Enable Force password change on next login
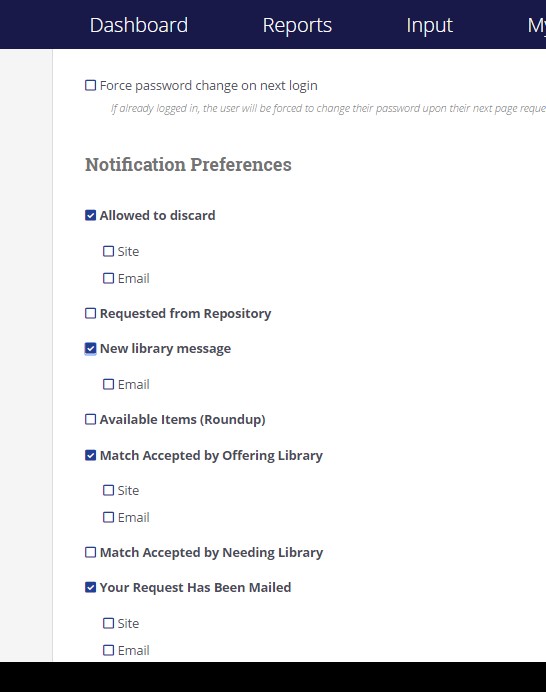 (x=90, y=85)
